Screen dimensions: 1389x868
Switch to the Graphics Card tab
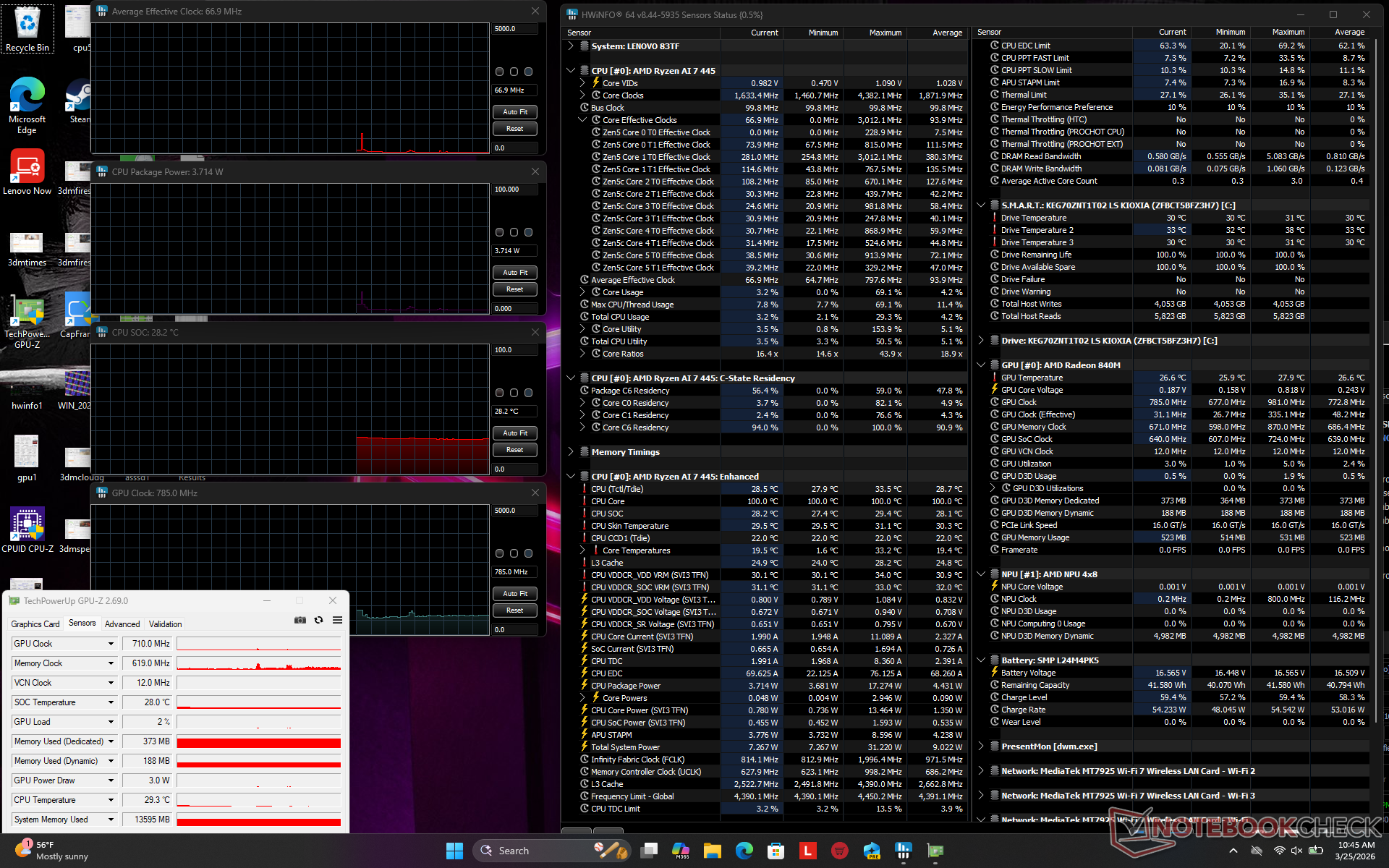35,624
